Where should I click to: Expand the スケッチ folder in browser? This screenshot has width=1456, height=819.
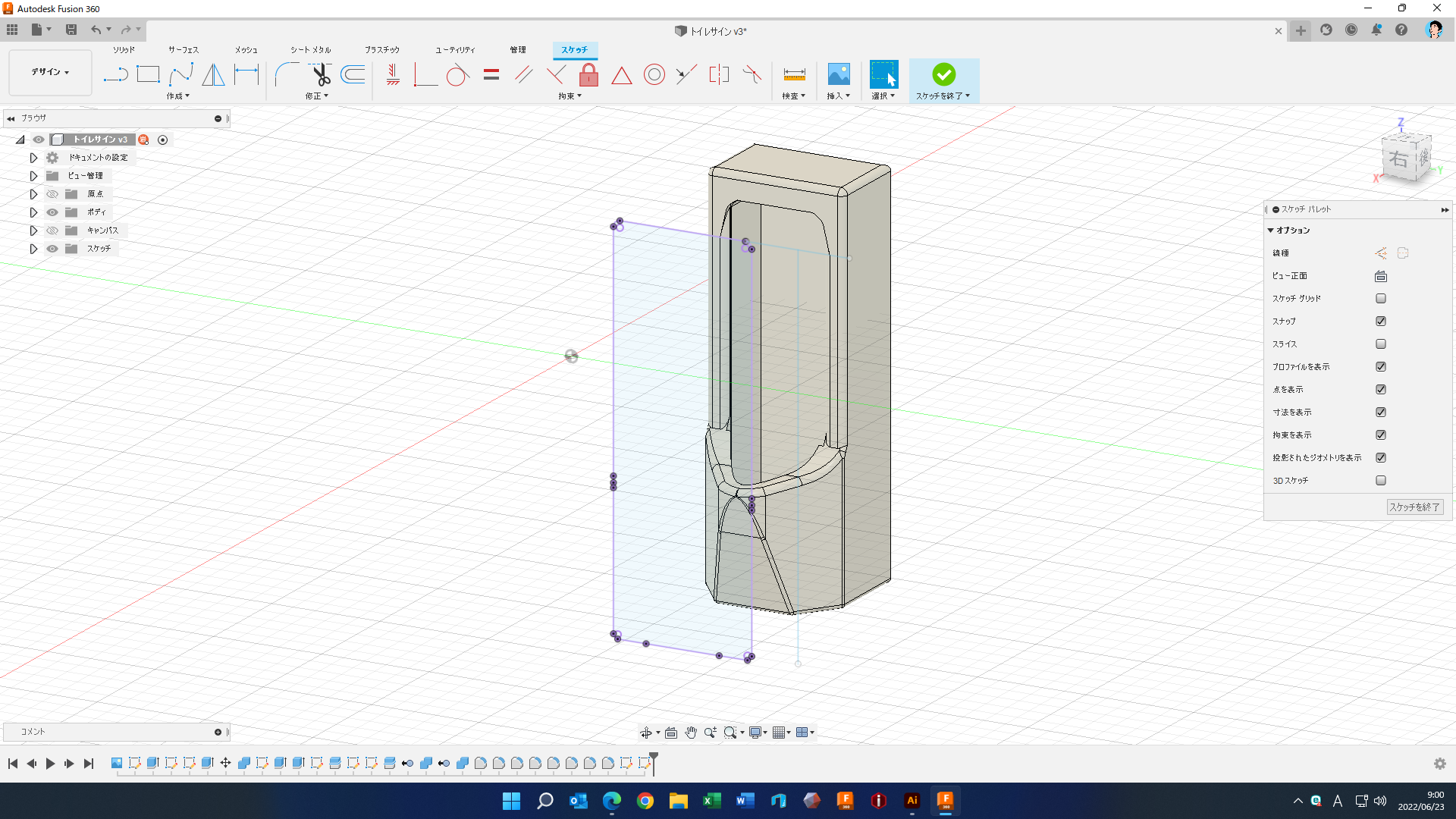click(x=33, y=249)
